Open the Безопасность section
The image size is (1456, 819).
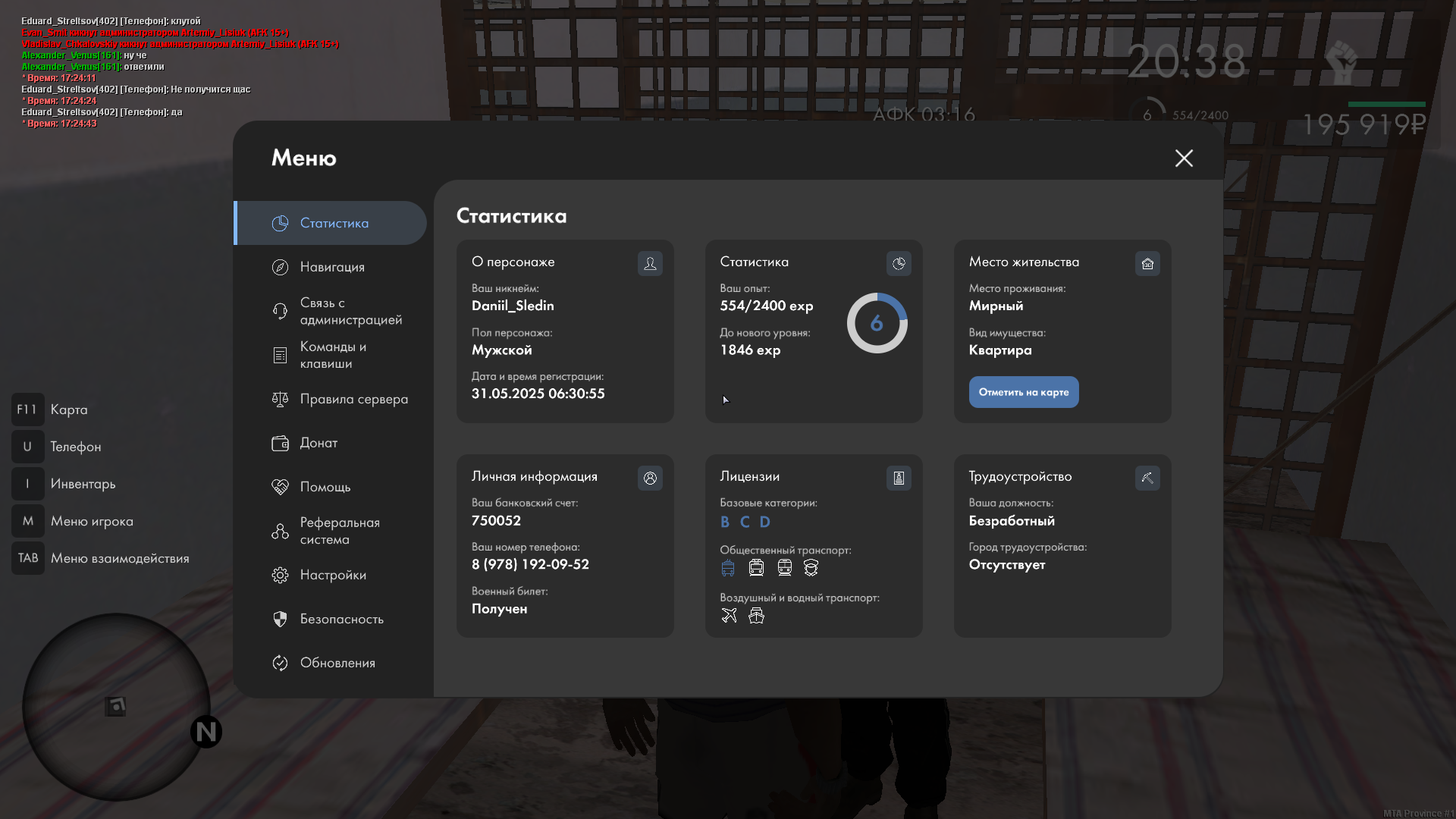(x=341, y=619)
